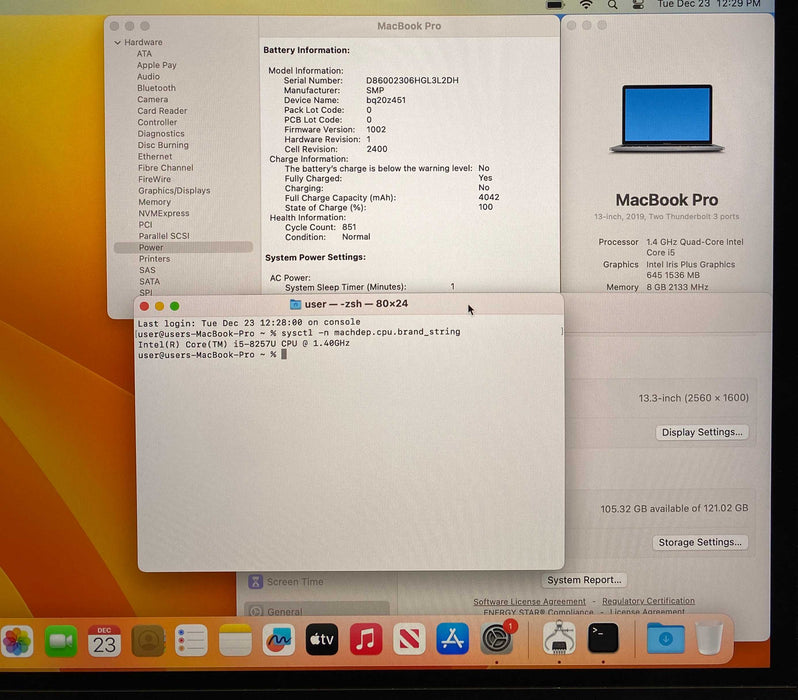Select Apple Pay in Hardware list
798x700 pixels.
pos(157,65)
